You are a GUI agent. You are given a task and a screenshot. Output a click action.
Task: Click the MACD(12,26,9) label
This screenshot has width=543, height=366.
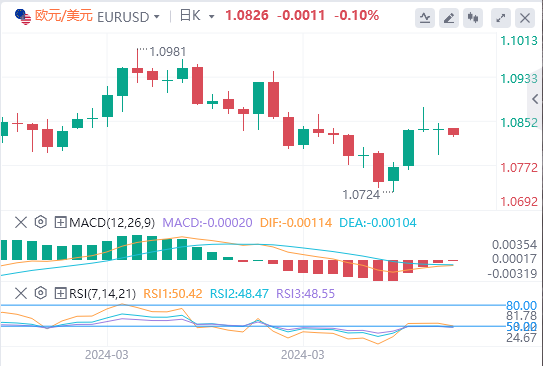(x=112, y=223)
